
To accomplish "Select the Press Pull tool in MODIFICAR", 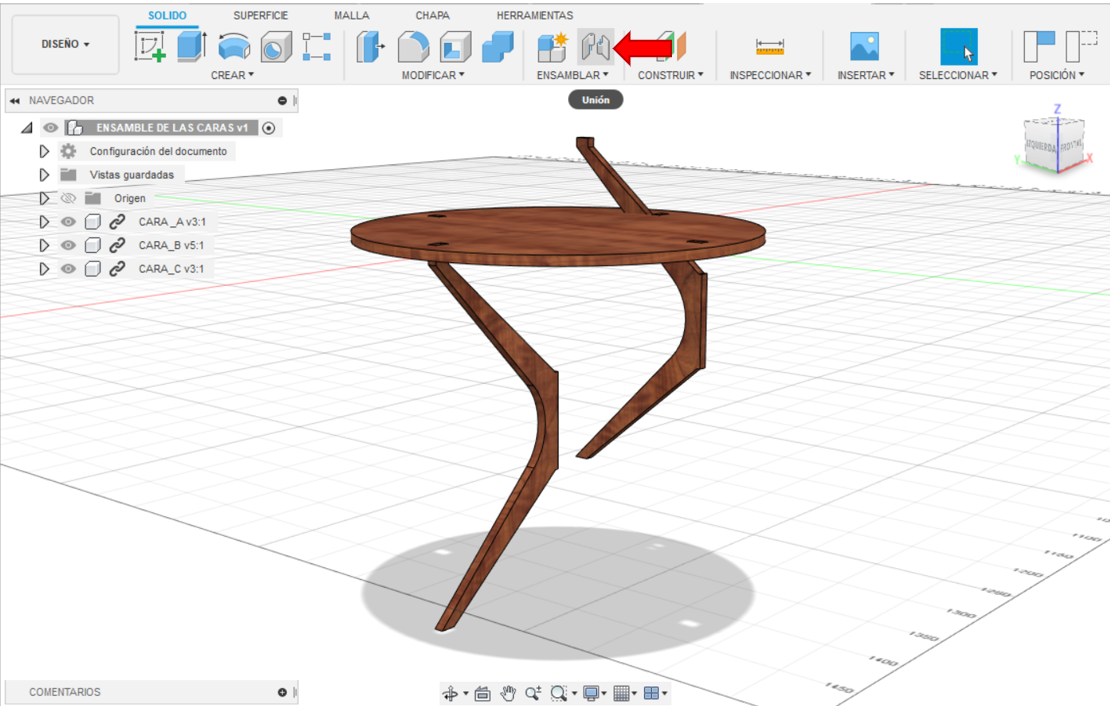I will 370,47.
